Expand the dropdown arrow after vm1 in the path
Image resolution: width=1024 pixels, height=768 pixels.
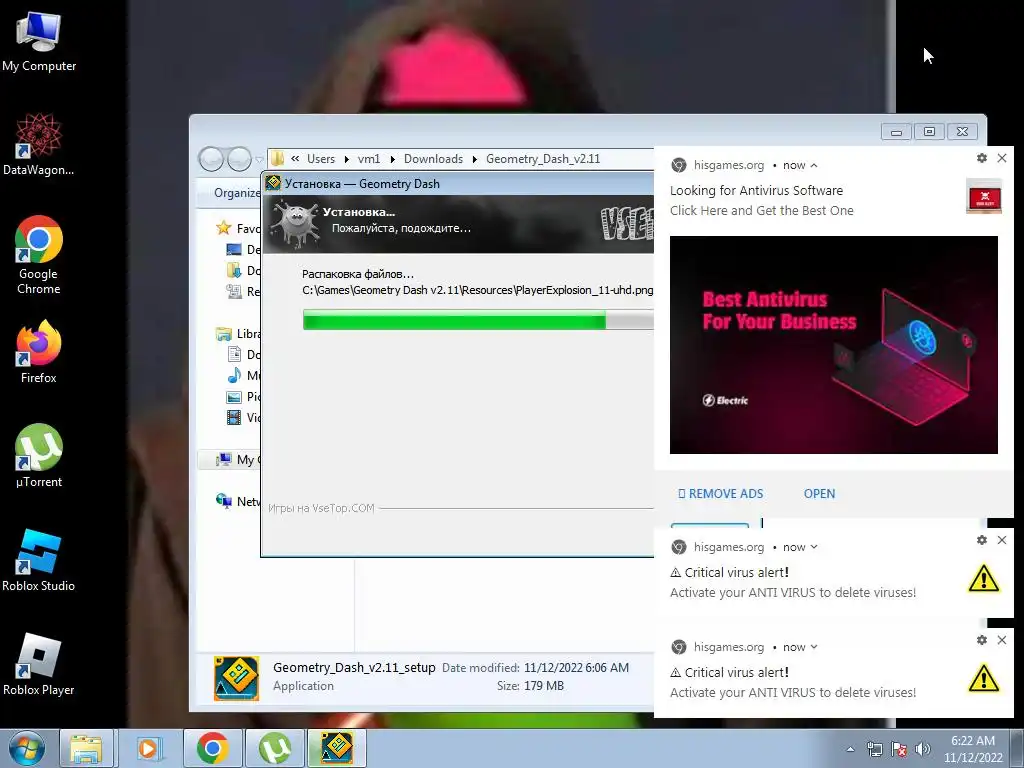click(392, 159)
